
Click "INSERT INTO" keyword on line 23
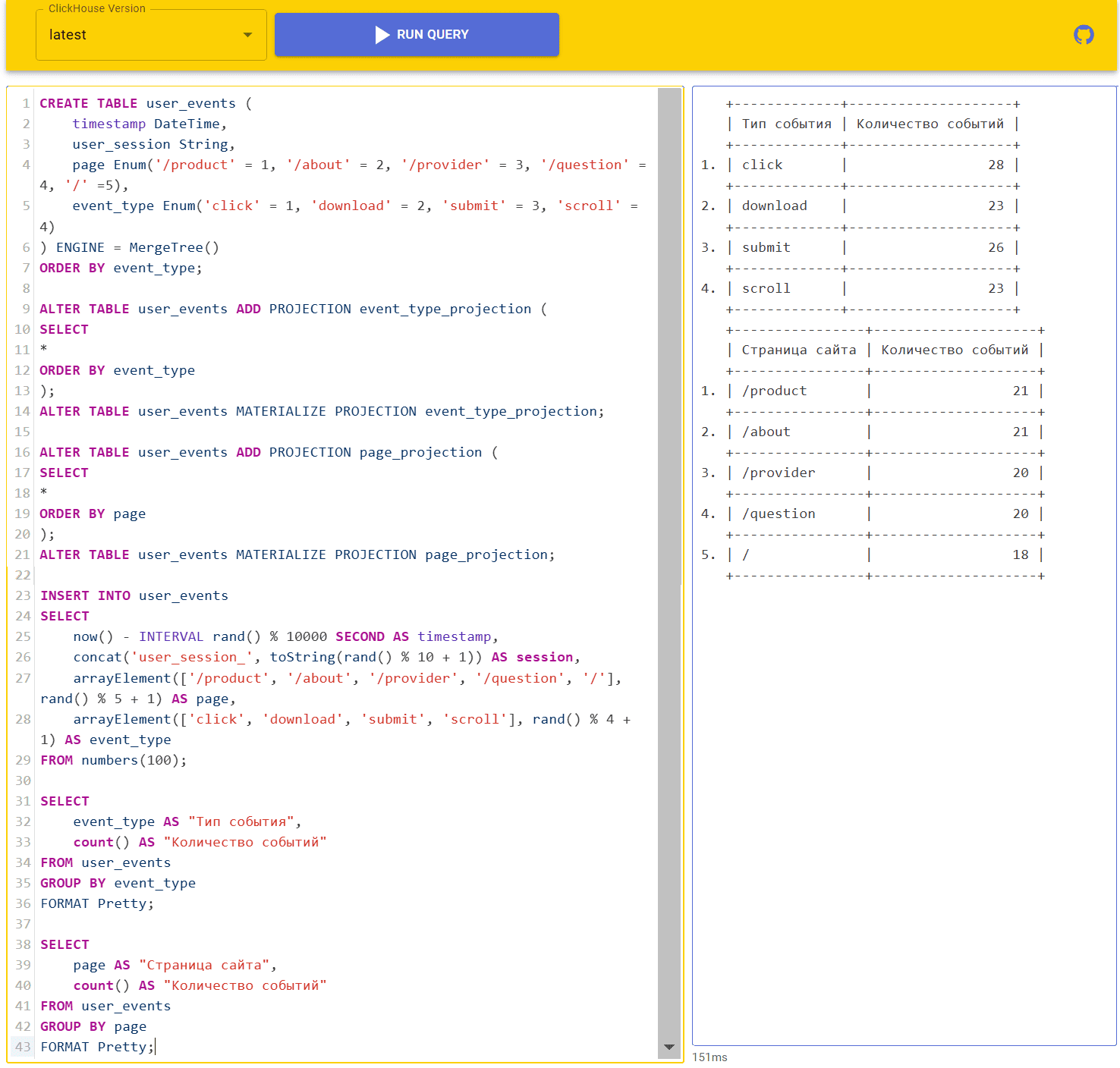coord(85,595)
